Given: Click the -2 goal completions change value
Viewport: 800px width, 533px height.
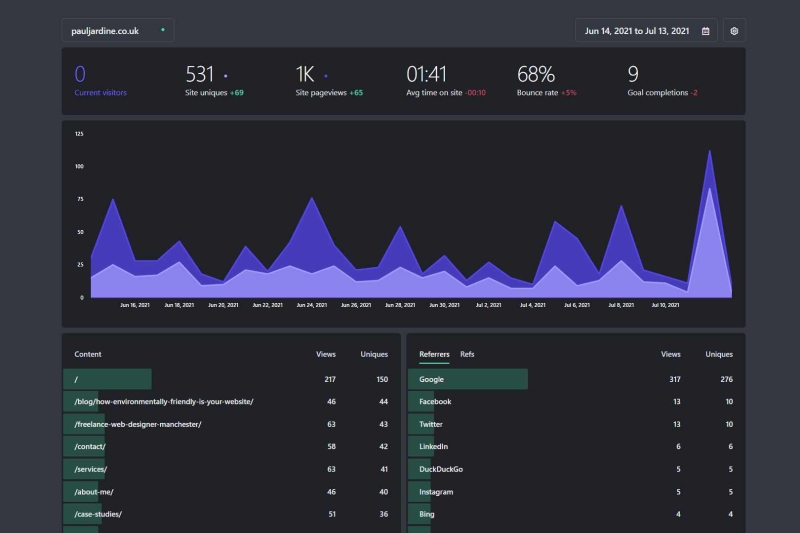Looking at the screenshot, I should (694, 92).
